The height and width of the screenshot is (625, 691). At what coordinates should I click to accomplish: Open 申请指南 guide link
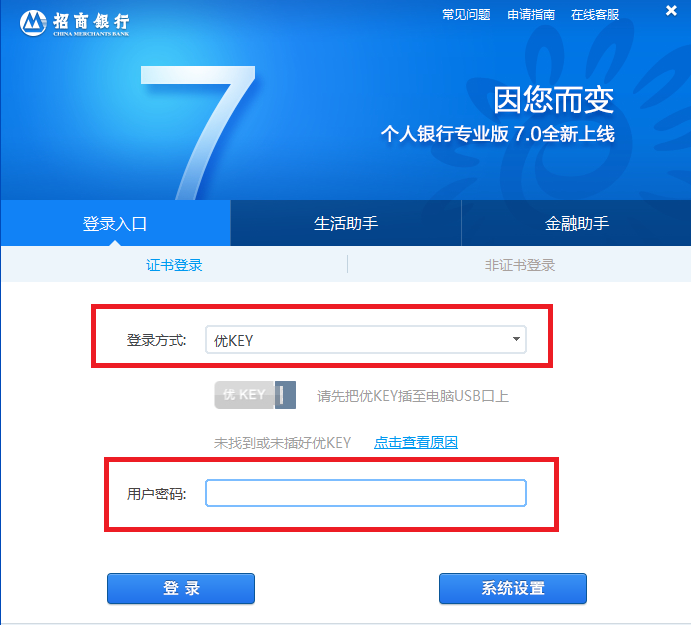[x=531, y=15]
